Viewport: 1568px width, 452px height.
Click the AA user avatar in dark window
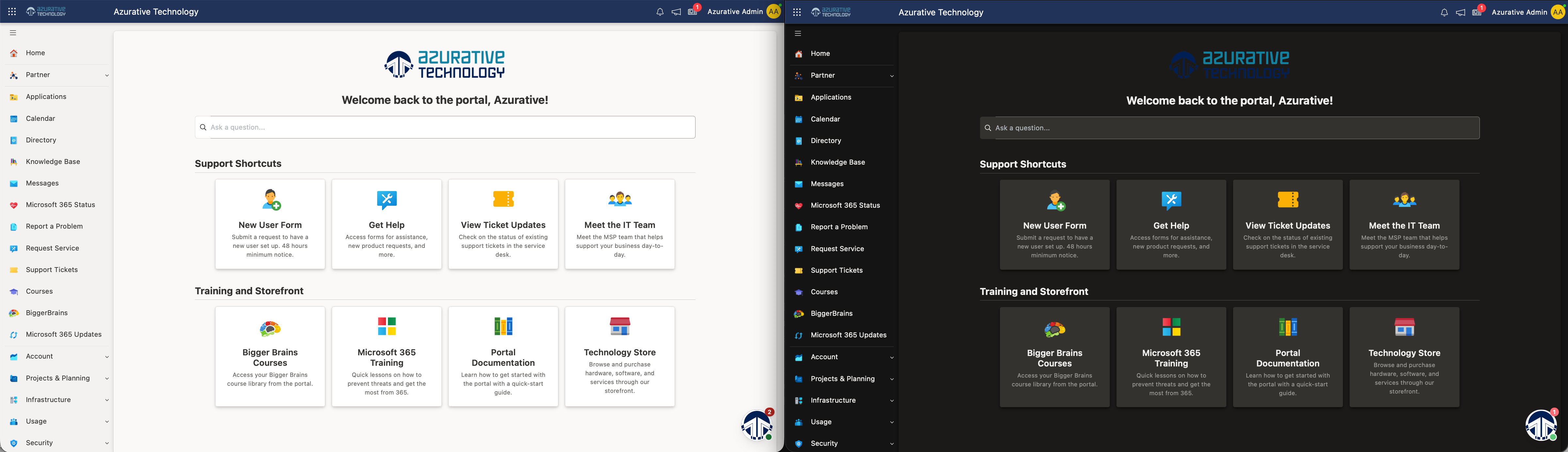(x=1558, y=12)
